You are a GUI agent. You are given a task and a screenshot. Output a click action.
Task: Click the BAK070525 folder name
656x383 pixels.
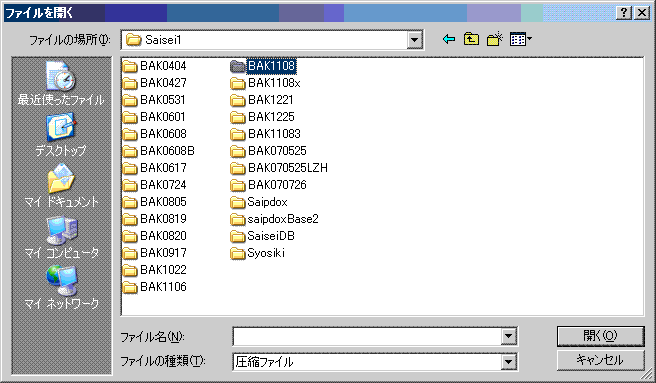pyautogui.click(x=277, y=151)
